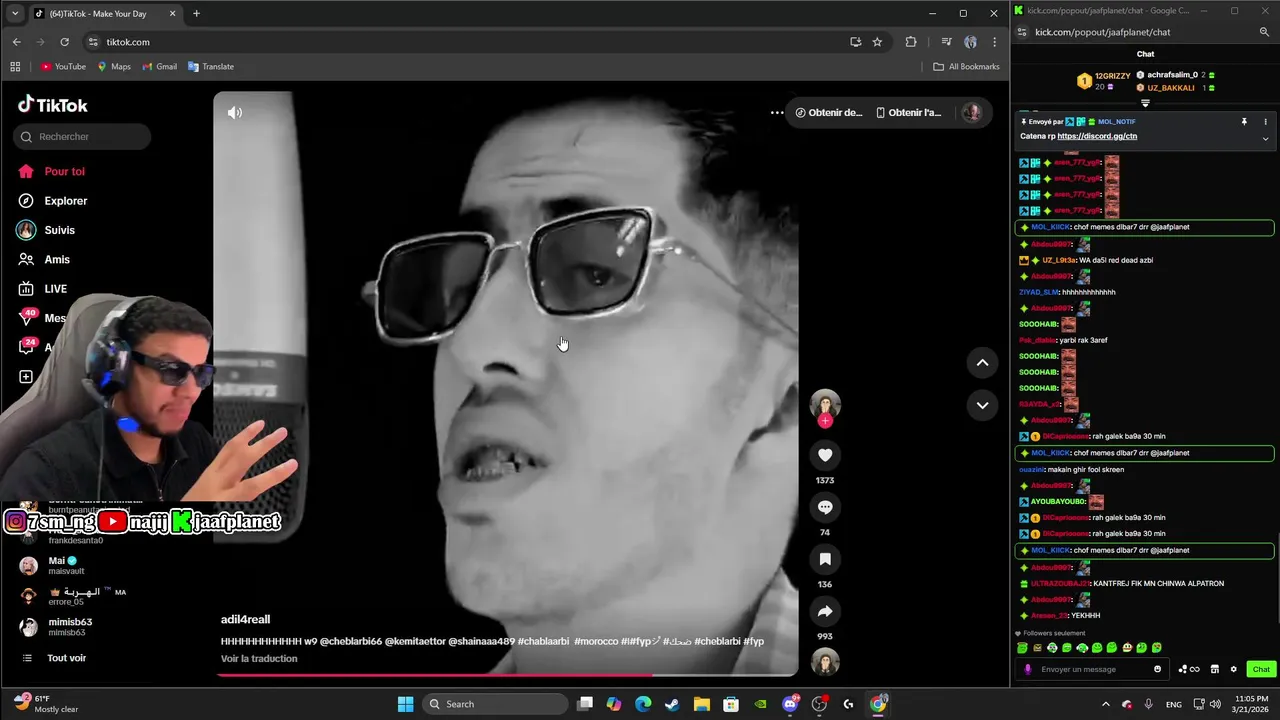Click the purple microphone icon in chat input

tap(1028, 669)
